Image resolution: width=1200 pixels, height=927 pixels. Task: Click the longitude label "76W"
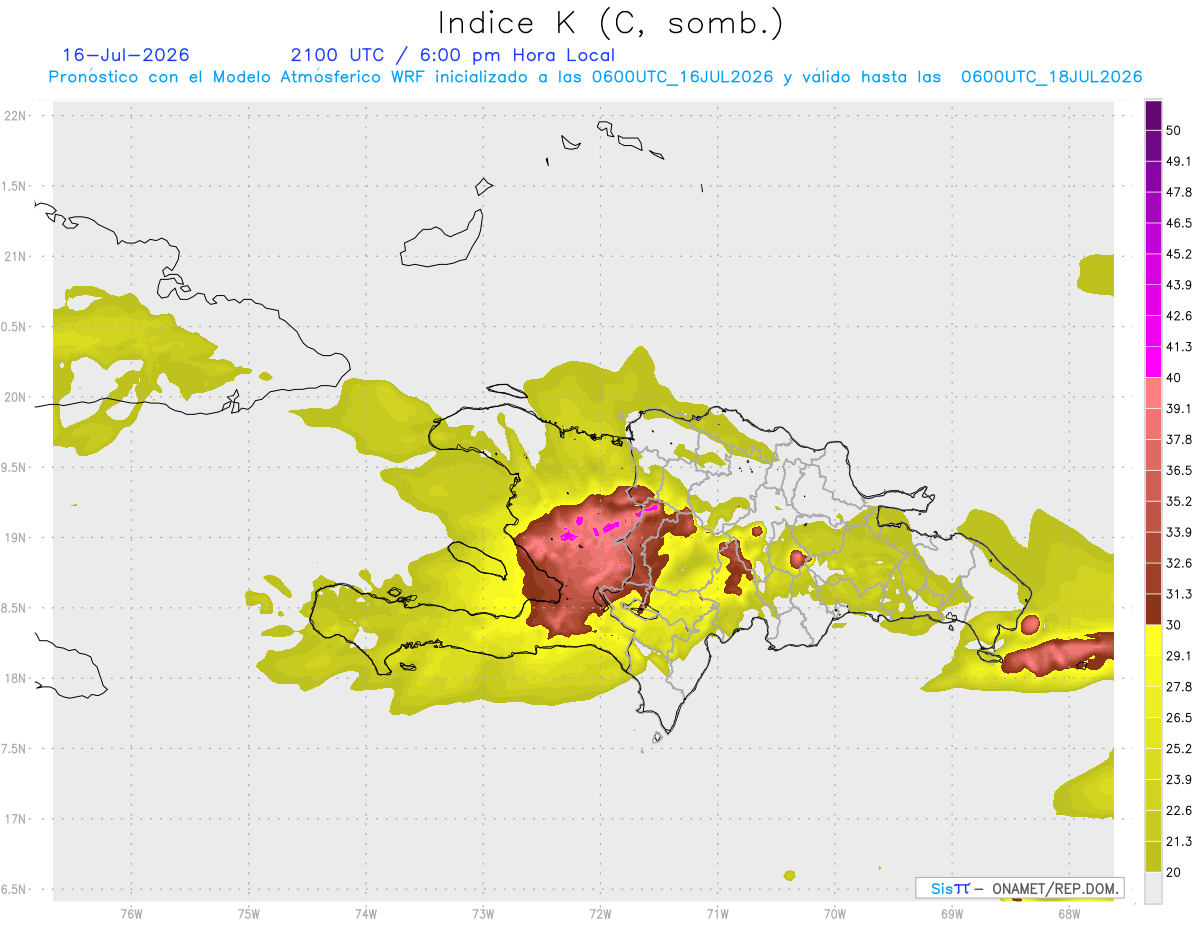point(131,915)
